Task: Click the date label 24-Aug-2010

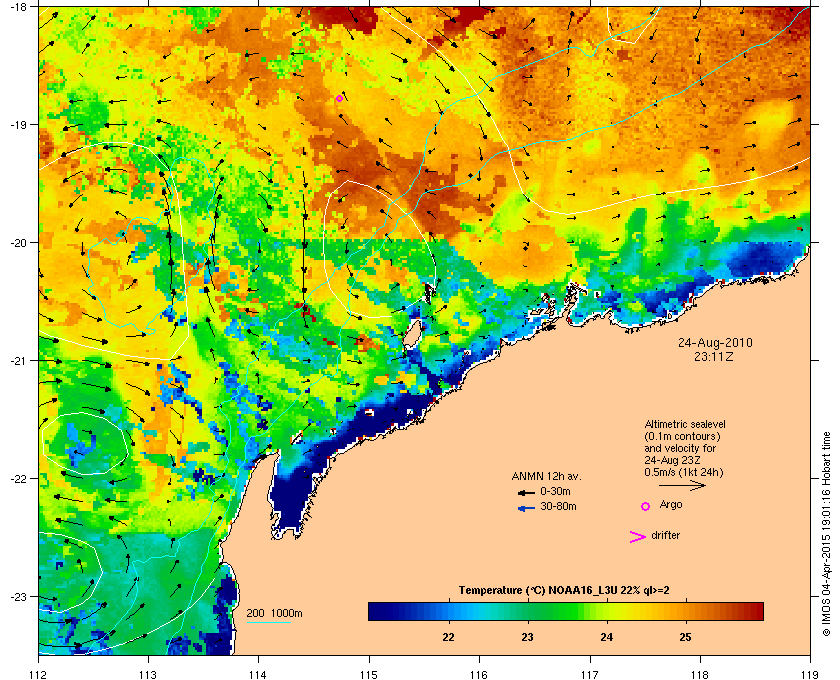Action: click(x=715, y=343)
